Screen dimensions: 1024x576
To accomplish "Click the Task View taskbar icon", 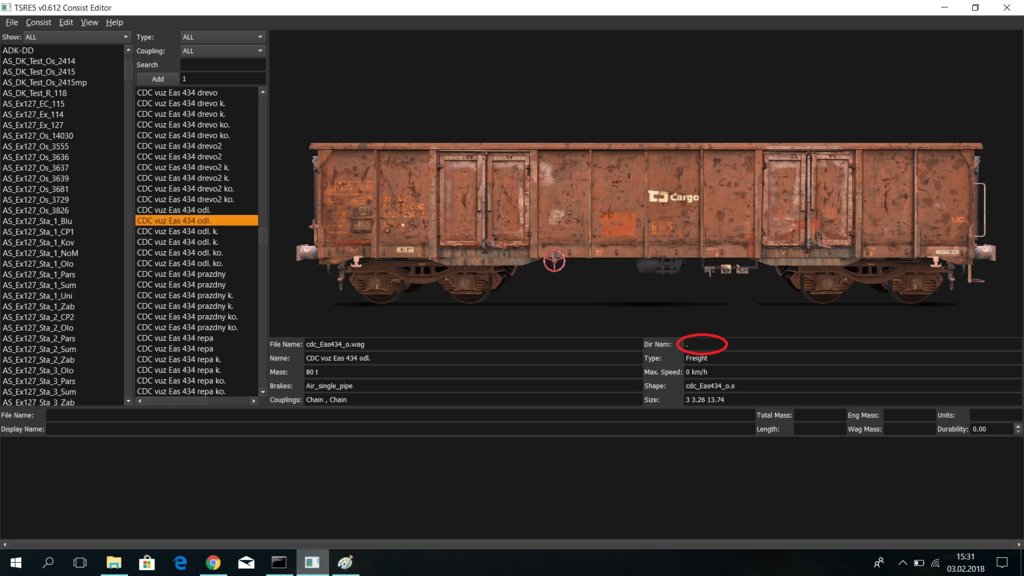I will coord(80,563).
